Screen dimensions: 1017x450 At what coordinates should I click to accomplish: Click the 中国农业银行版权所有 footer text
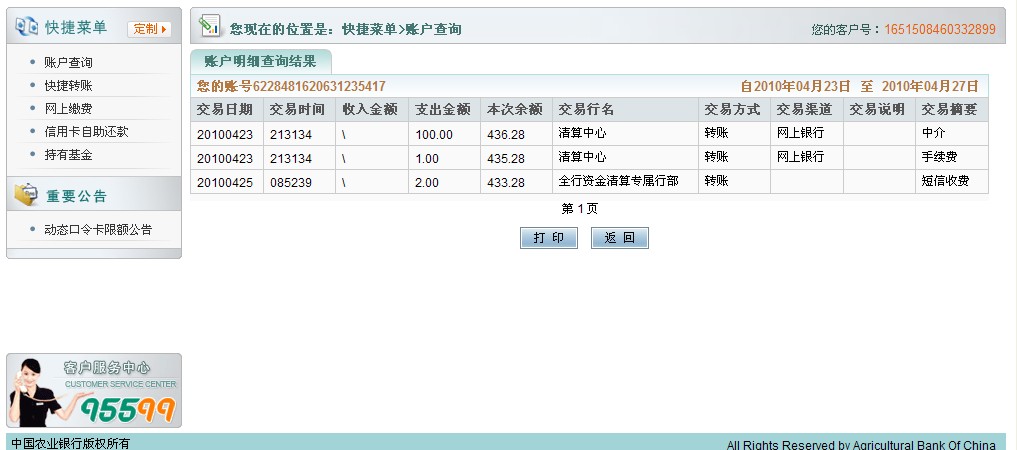[71, 444]
